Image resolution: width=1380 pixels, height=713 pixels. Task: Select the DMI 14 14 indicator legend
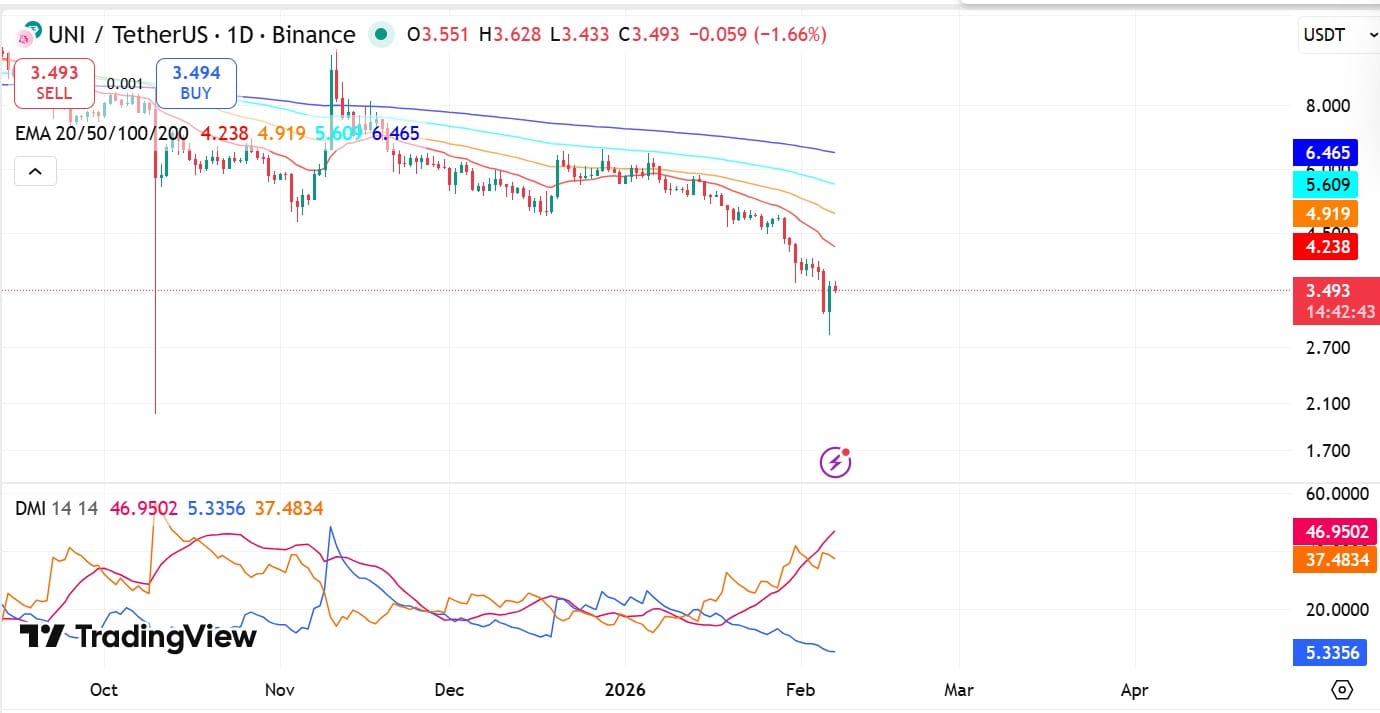[56, 508]
